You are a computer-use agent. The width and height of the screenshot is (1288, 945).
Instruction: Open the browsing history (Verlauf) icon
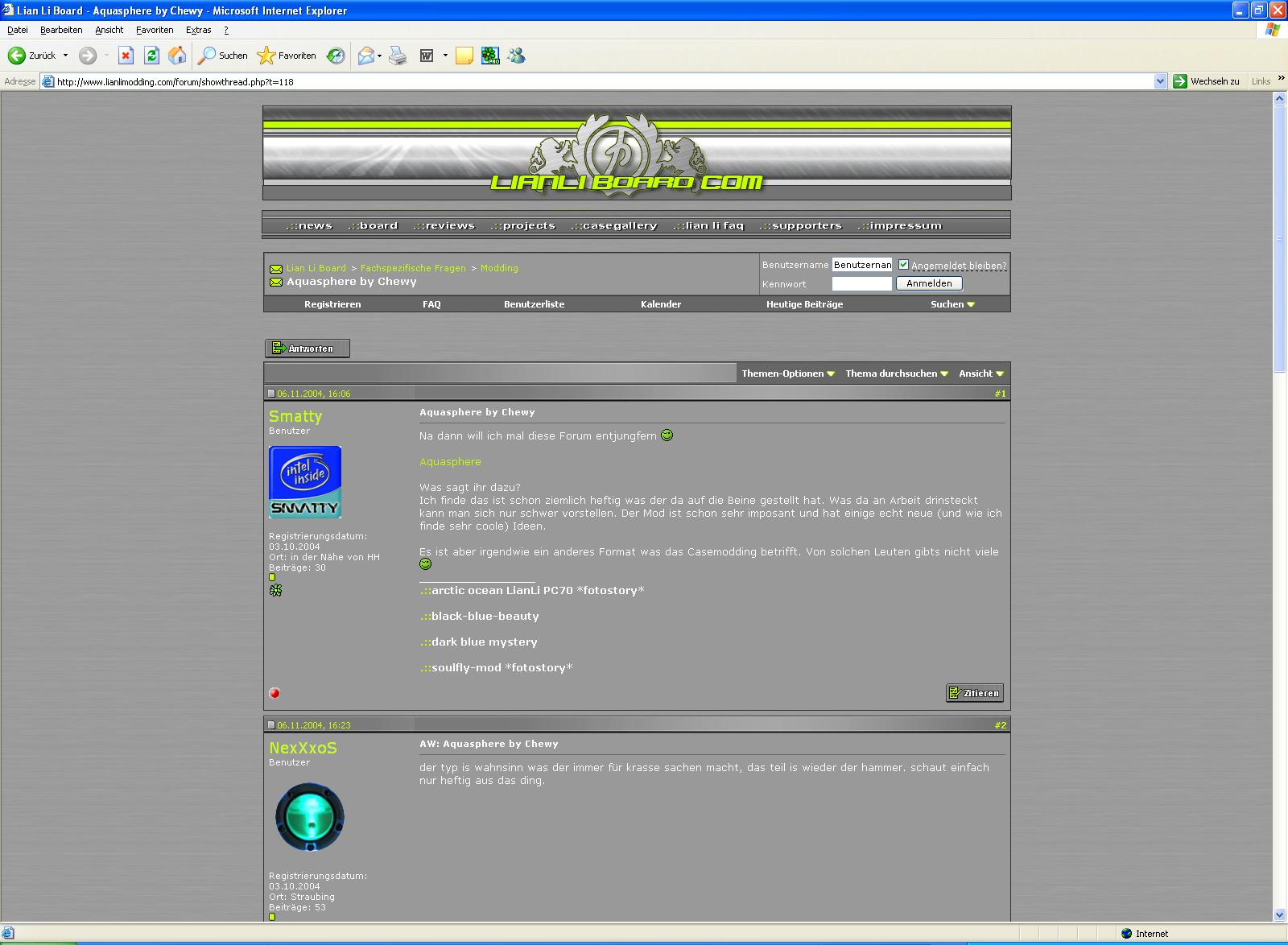(336, 56)
